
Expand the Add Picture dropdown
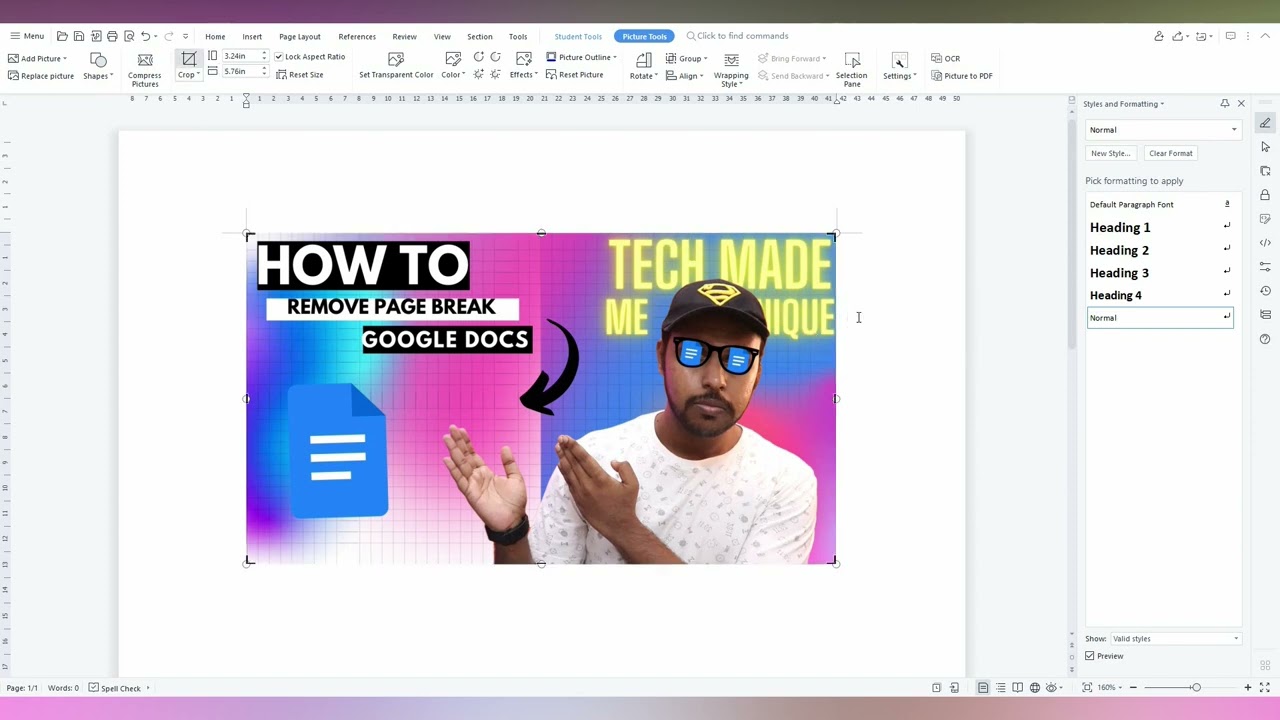[x=38, y=58]
